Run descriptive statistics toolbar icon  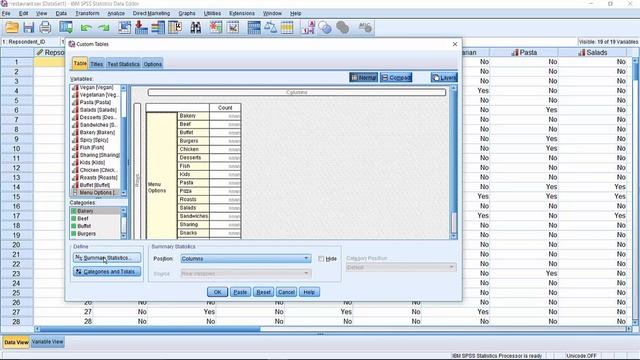175,28
